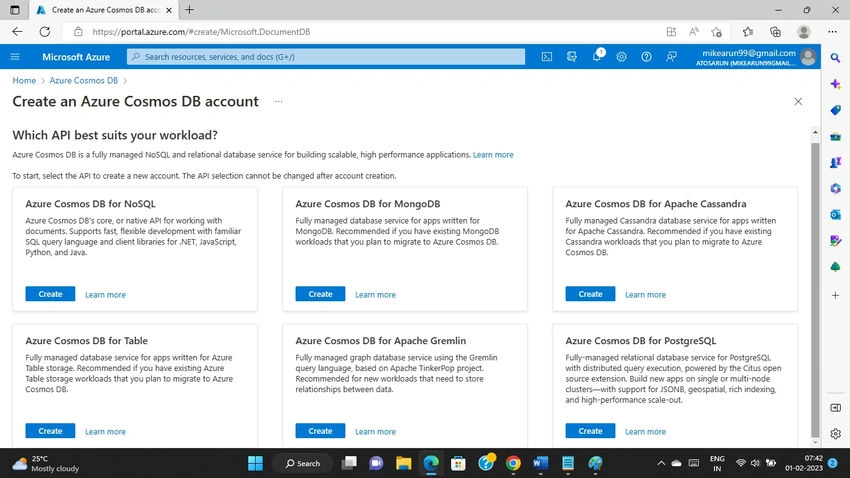850x478 pixels.
Task: Click the Home breadcrumb
Action: click(x=24, y=80)
